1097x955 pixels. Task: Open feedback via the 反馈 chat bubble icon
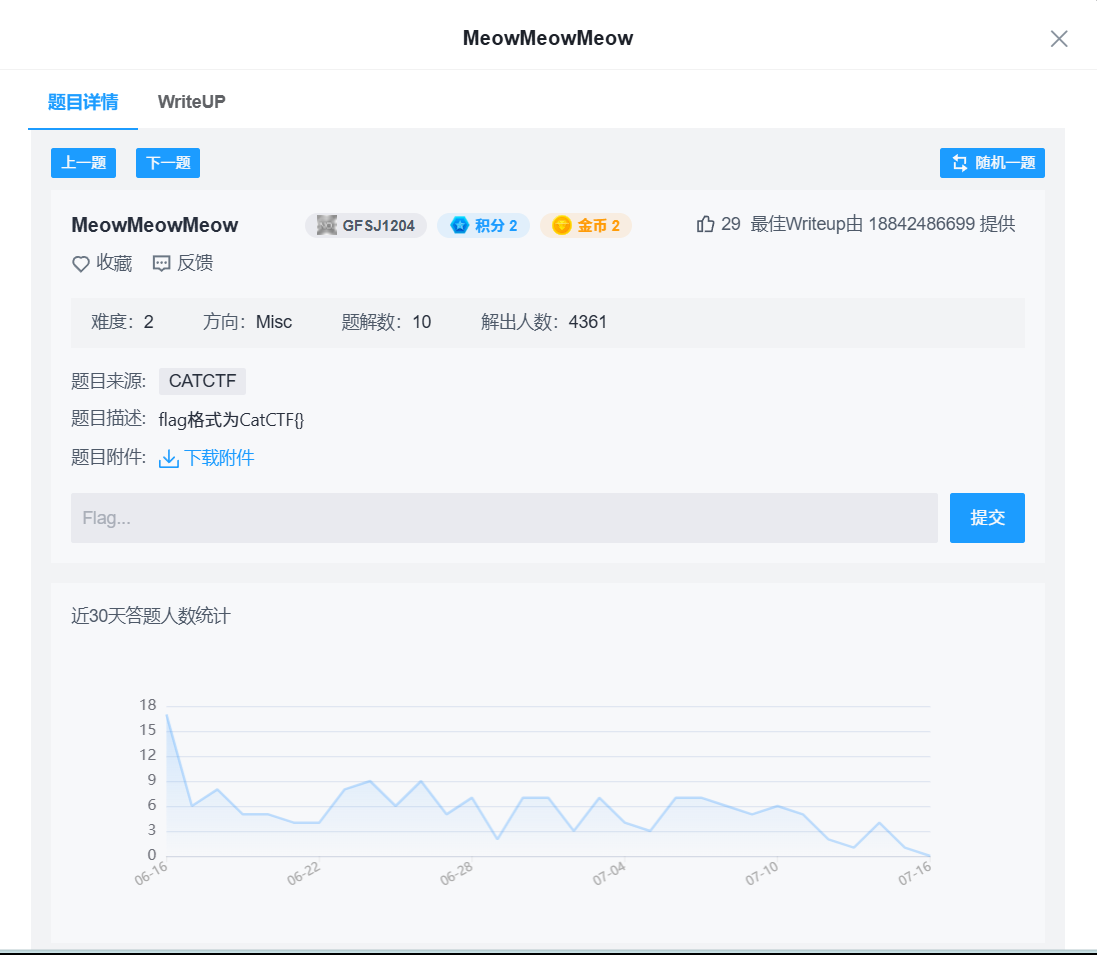[161, 263]
